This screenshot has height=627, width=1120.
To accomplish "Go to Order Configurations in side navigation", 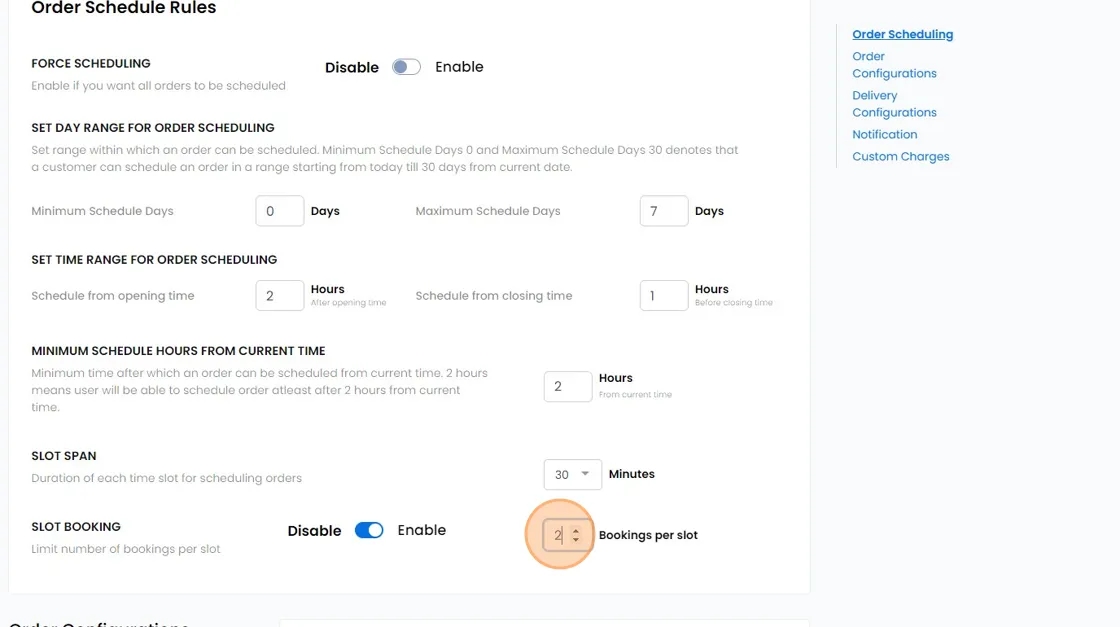I will [x=894, y=65].
